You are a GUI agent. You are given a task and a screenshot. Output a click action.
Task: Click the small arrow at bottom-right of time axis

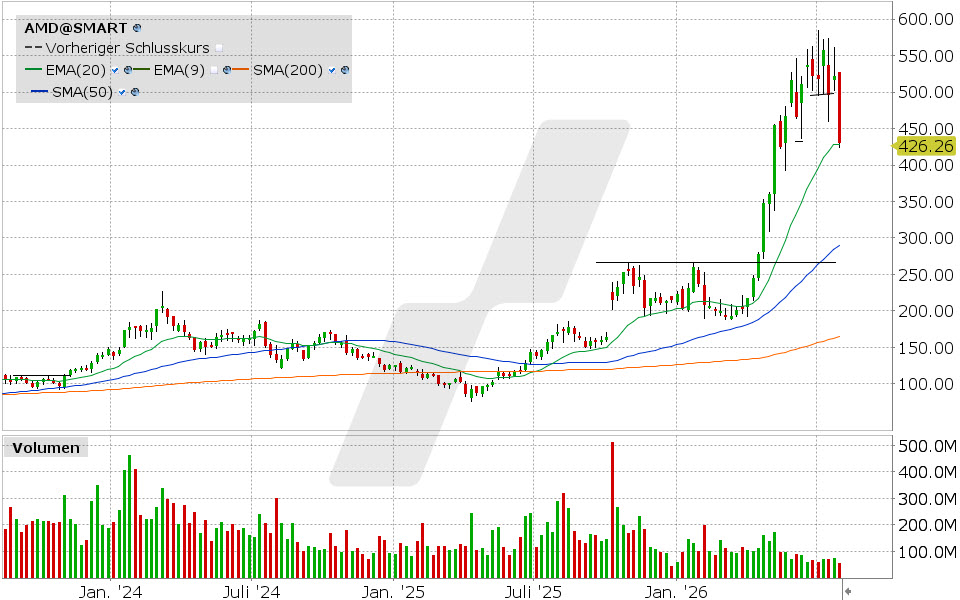click(848, 591)
